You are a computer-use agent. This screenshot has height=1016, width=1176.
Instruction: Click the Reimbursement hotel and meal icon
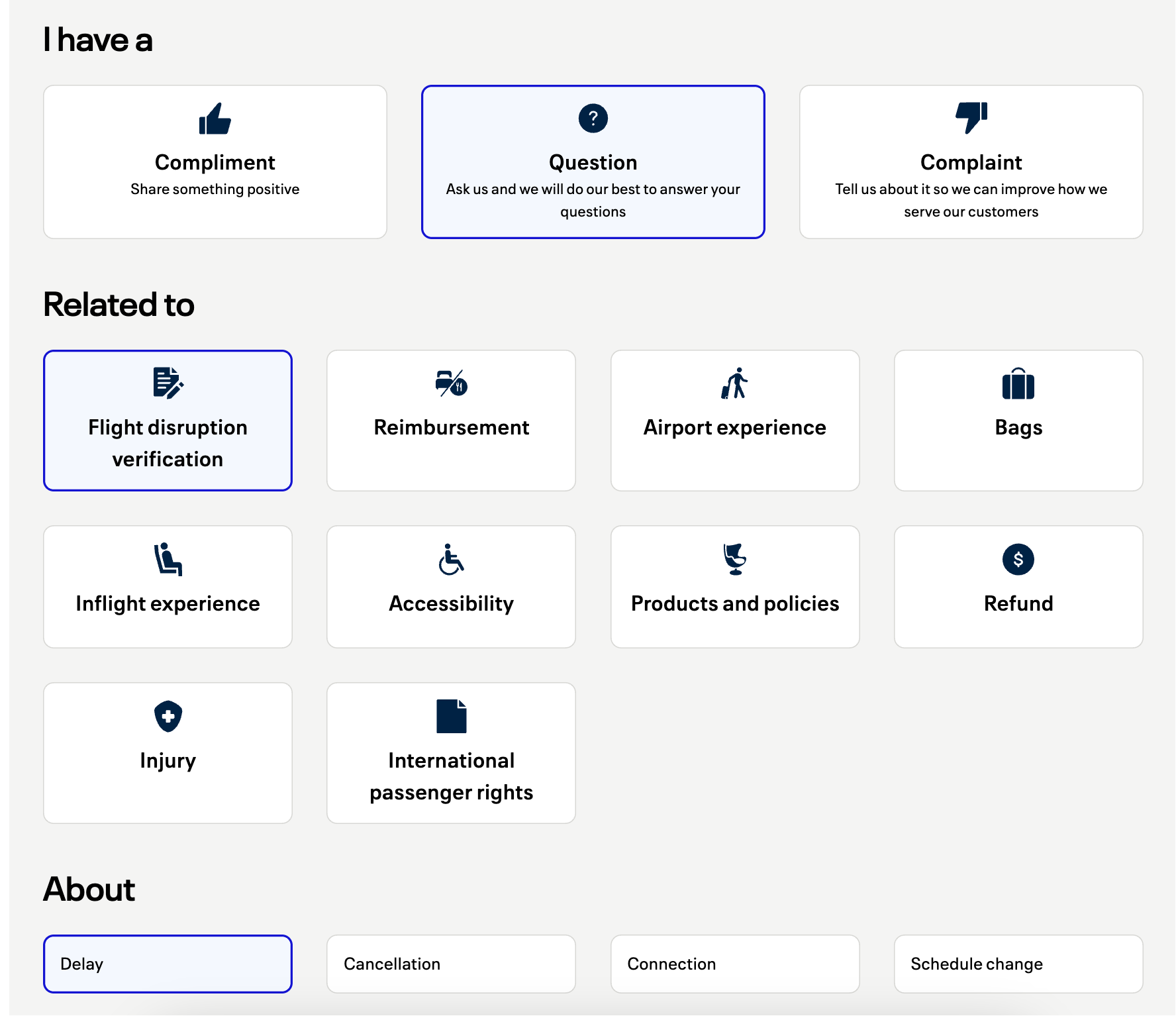point(451,383)
